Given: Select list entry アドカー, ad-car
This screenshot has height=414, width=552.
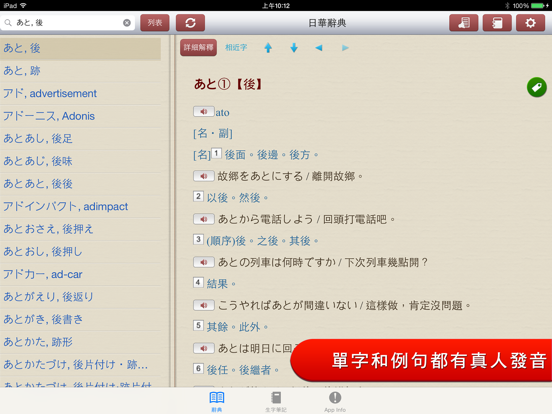Looking at the screenshot, I should [x=80, y=274].
